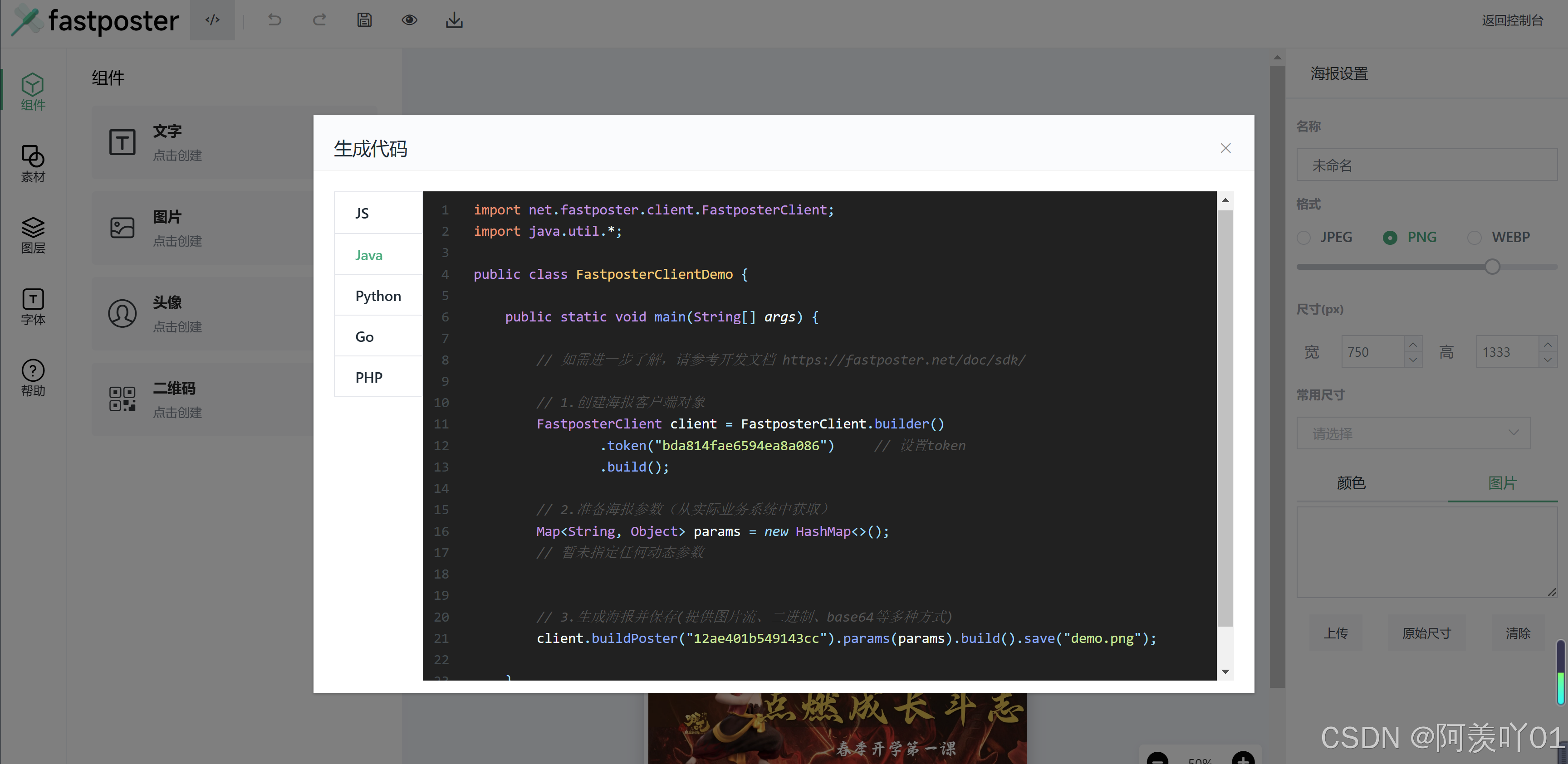The height and width of the screenshot is (764, 1568).
Task: Open the 常用尺寸 size preset dropdown
Action: 1413,433
